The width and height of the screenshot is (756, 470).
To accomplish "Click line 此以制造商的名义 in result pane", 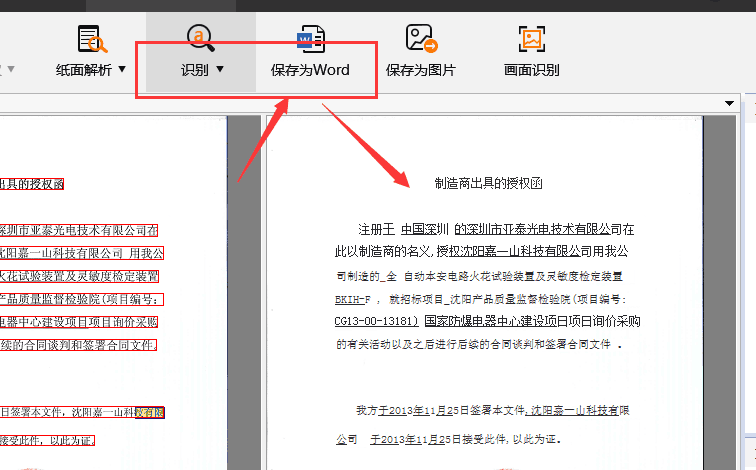I will [x=482, y=251].
